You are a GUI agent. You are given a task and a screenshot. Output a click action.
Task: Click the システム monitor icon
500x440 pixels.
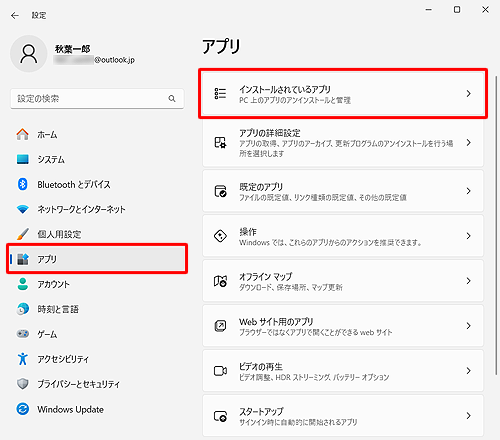[23, 159]
